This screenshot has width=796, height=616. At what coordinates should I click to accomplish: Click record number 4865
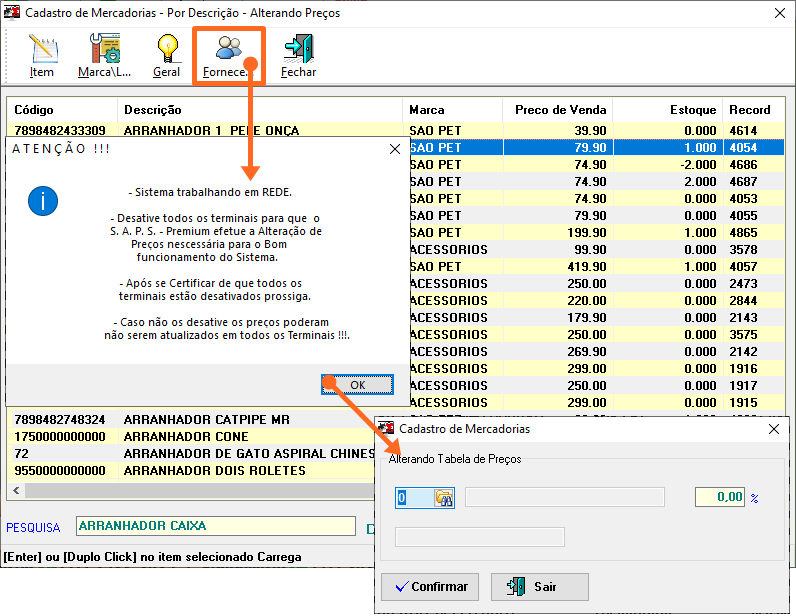(x=743, y=233)
